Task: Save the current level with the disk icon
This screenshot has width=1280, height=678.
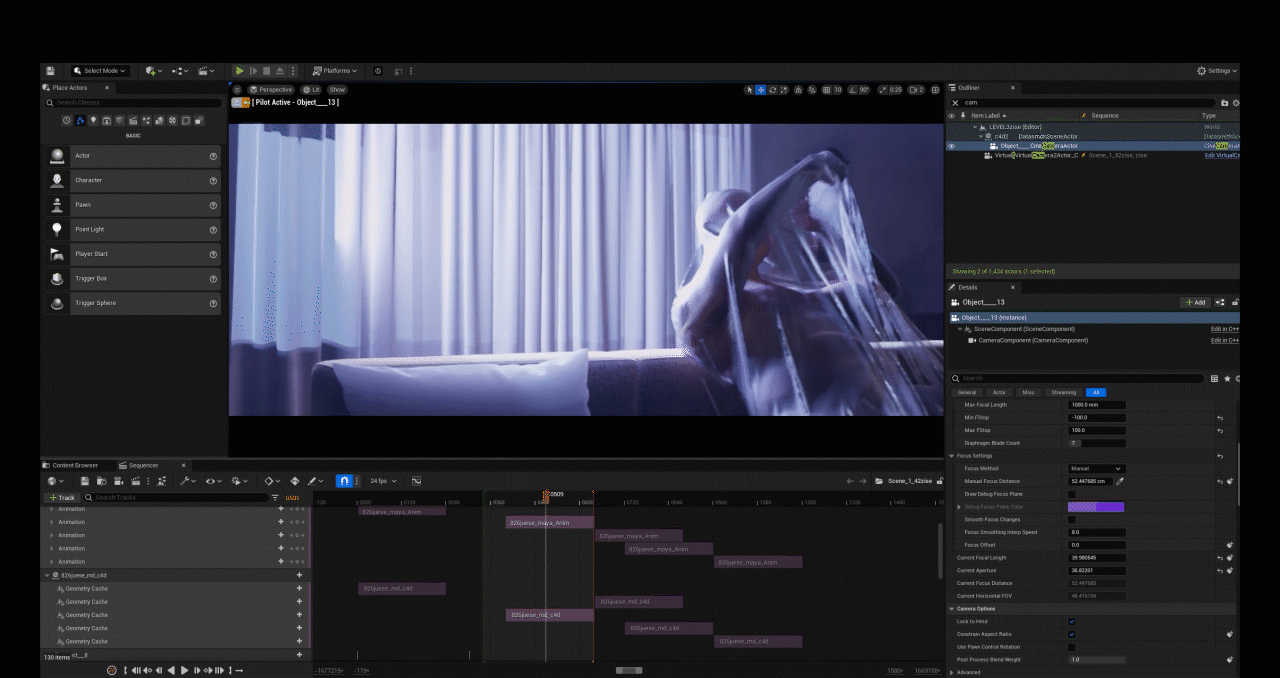Action: coord(50,71)
